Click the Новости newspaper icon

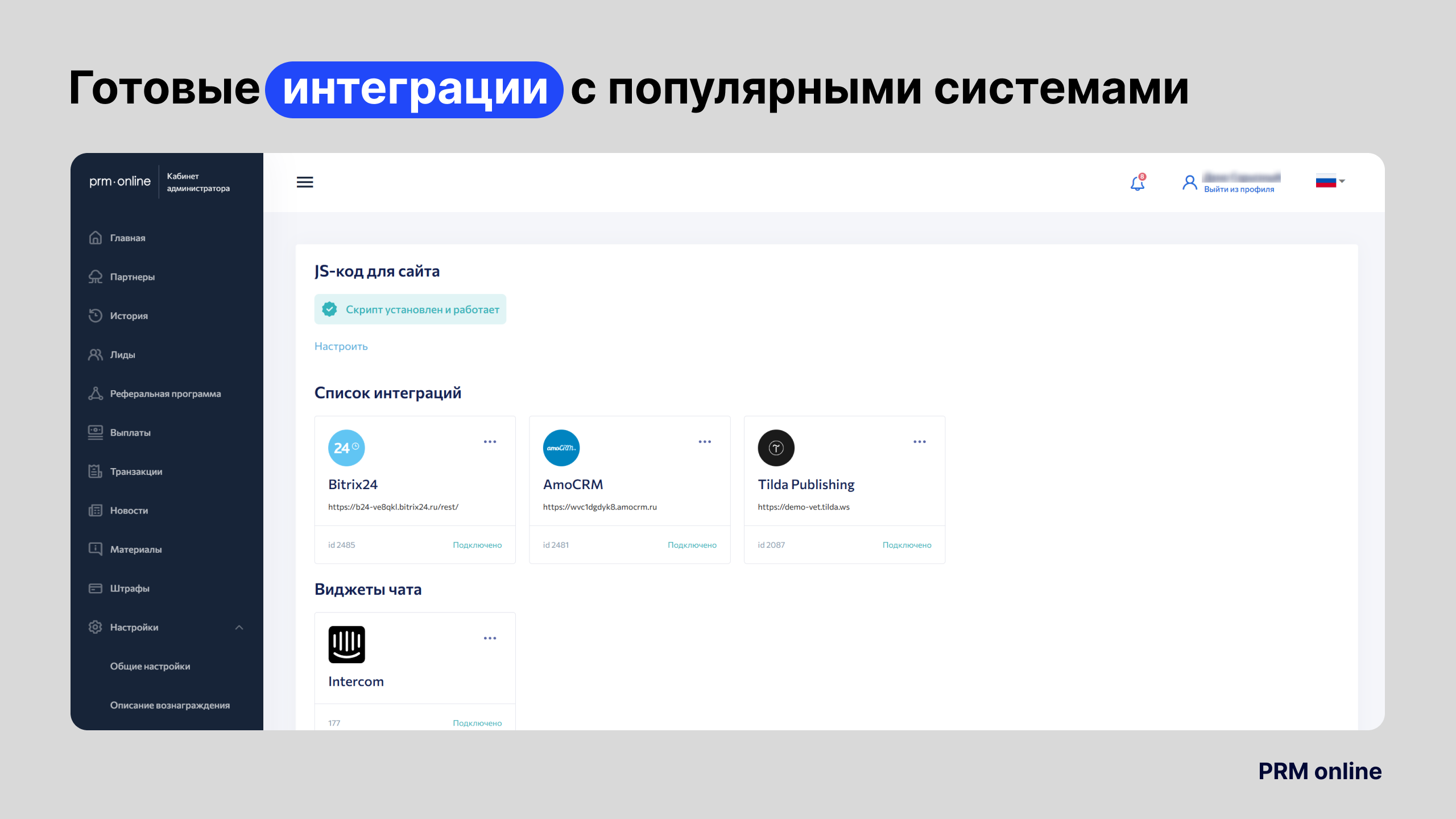[96, 511]
